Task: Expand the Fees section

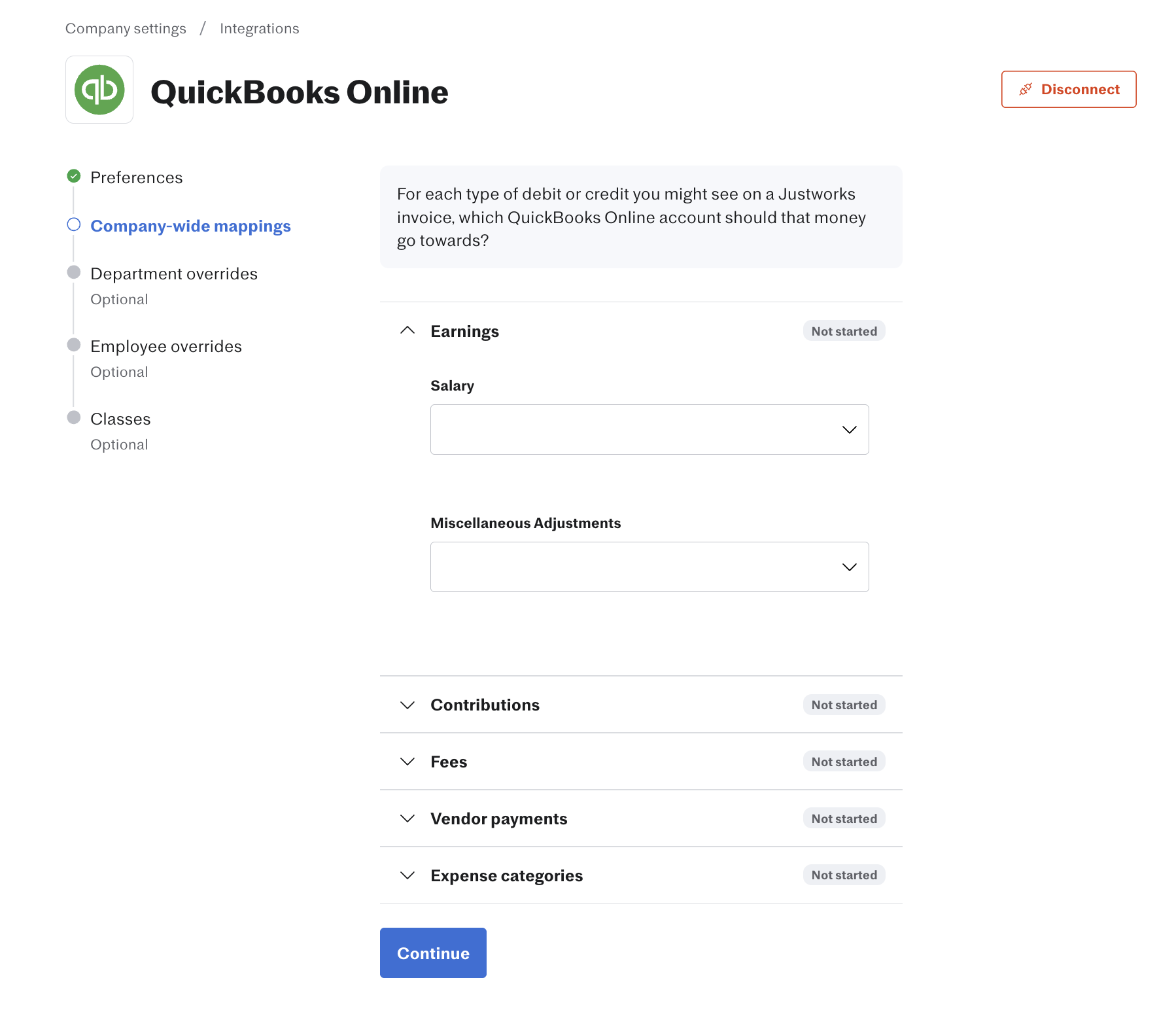Action: pyautogui.click(x=641, y=762)
